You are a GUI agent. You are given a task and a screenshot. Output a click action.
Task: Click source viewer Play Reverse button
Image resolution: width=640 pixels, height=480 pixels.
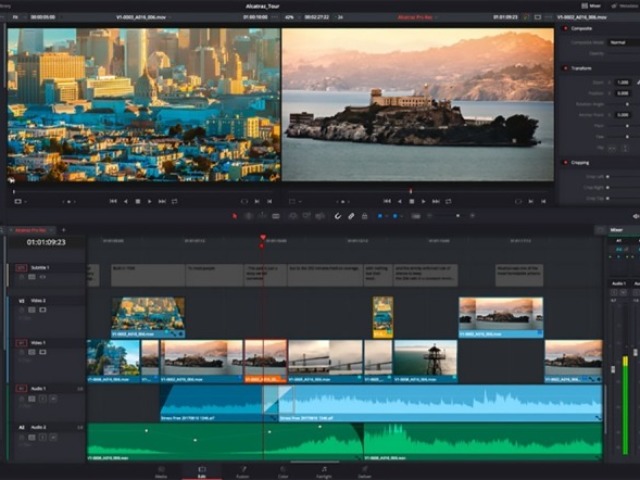click(x=126, y=201)
